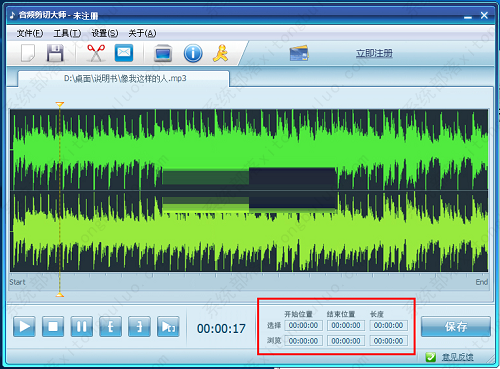Click the orange playhead marker above waveform
This screenshot has height=369, width=500.
(x=60, y=104)
